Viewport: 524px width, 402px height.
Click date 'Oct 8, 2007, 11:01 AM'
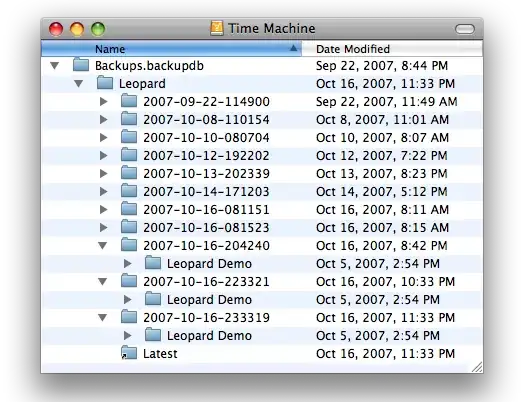click(382, 120)
